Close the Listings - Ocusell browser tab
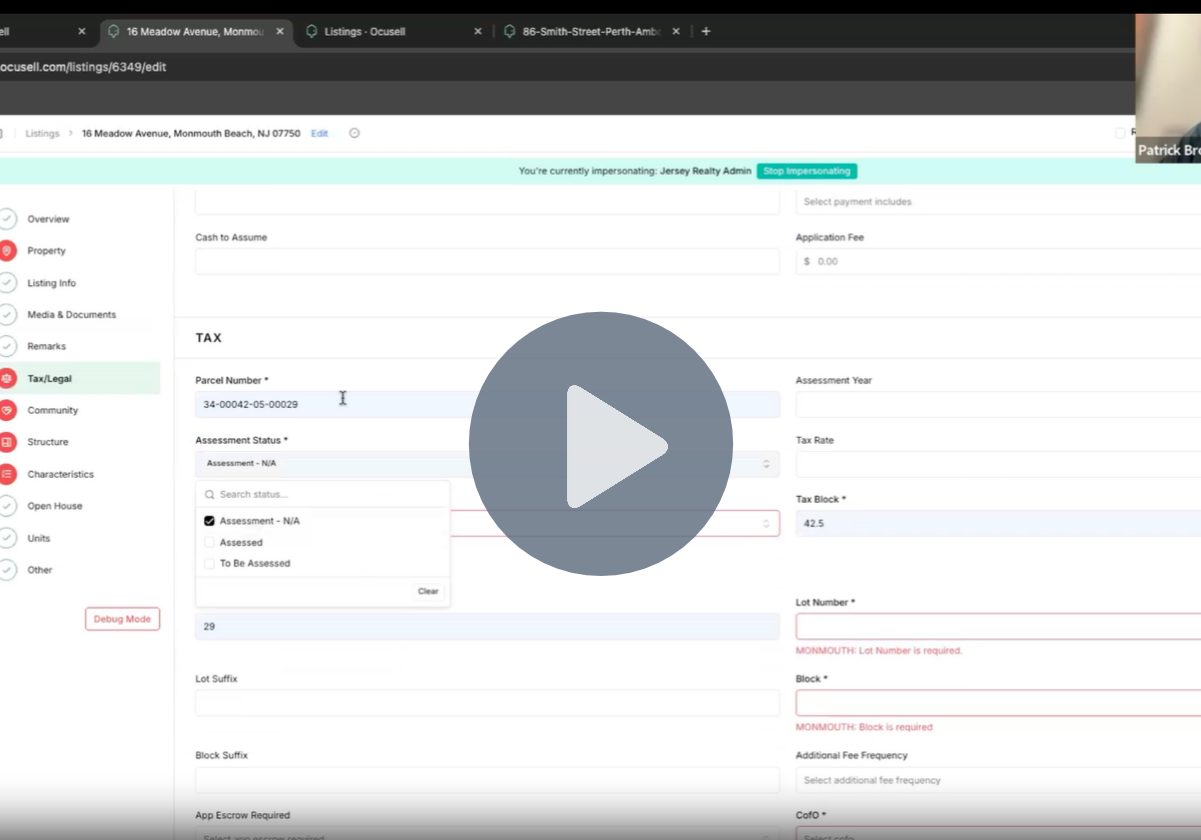Viewport: 1201px width, 840px height. pos(478,31)
